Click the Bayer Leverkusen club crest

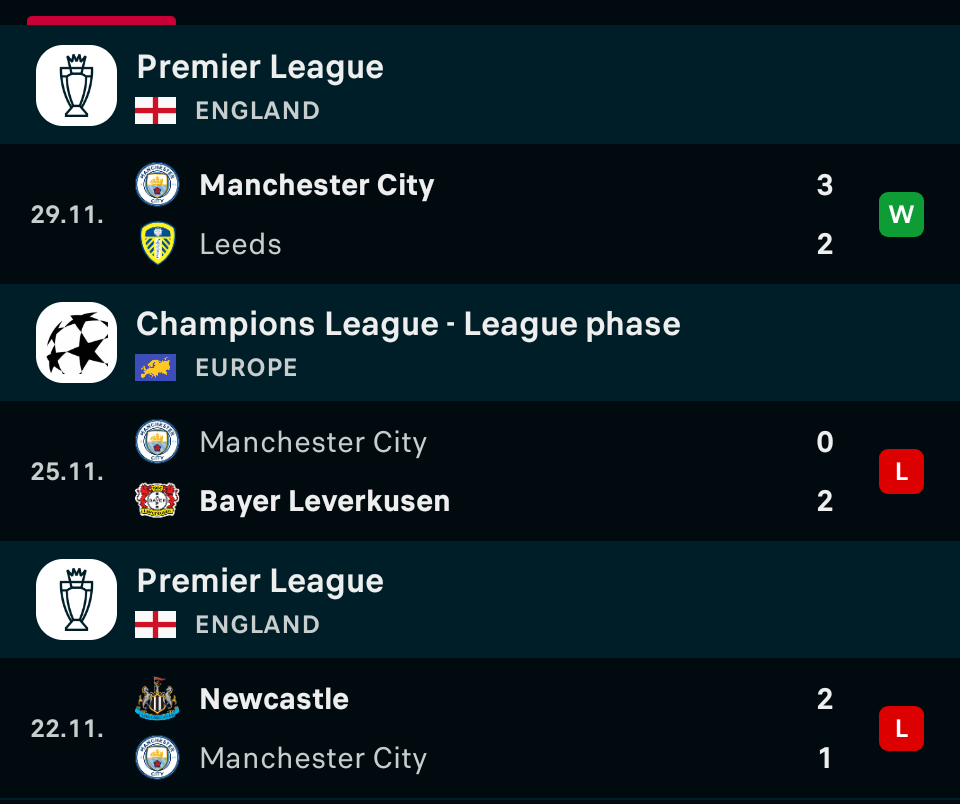[x=157, y=501]
